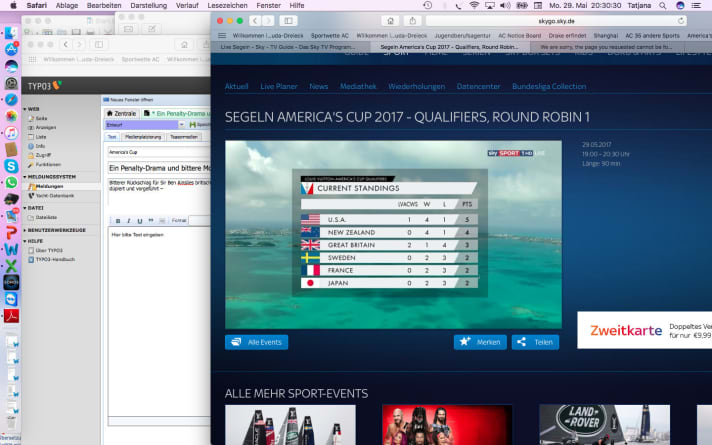The height and width of the screenshot is (445, 712).
Task: Collapse the MELDUNGSSYSTEM section in TYPO3
Action: coord(25,177)
